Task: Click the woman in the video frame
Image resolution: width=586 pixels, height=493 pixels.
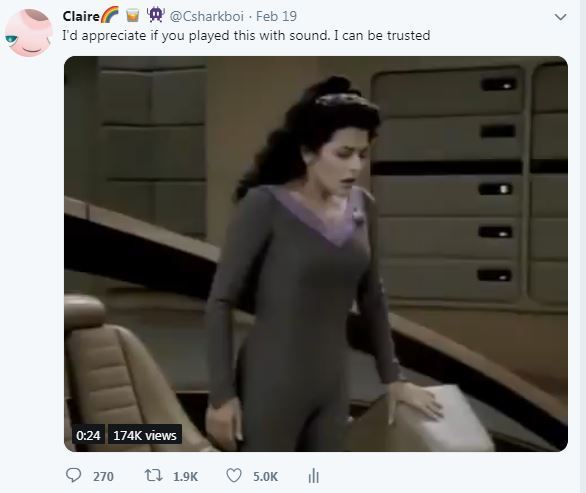Action: (306, 264)
